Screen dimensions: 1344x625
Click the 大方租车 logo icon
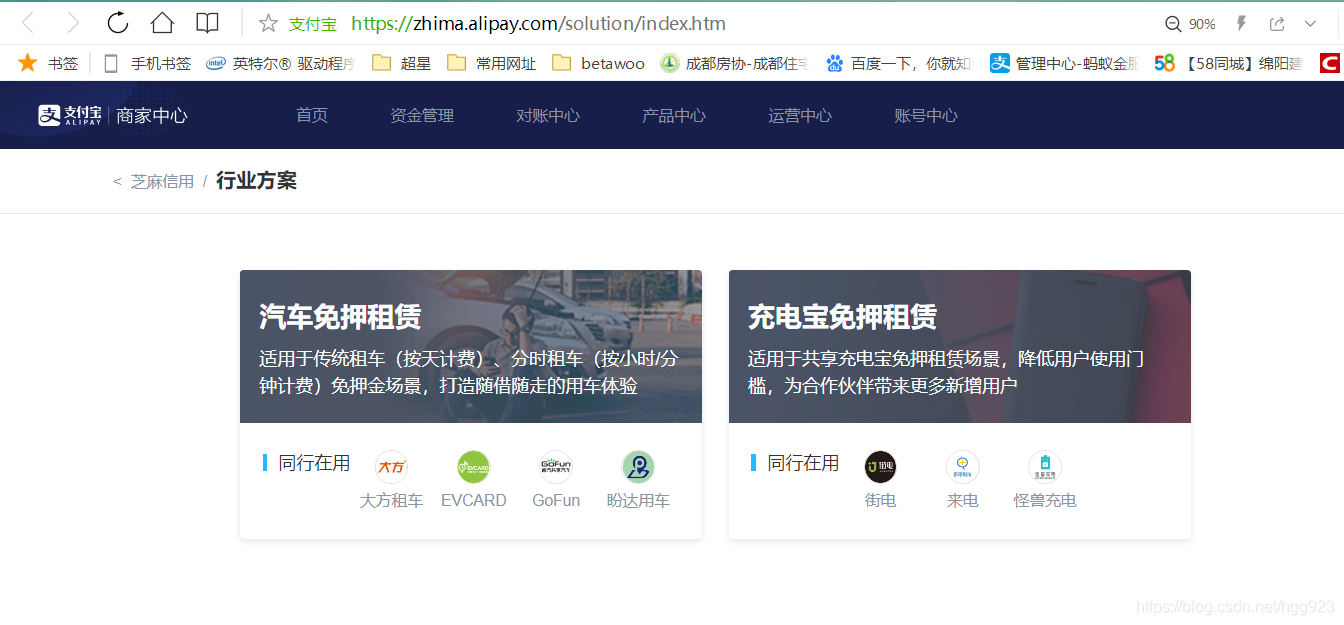391,467
